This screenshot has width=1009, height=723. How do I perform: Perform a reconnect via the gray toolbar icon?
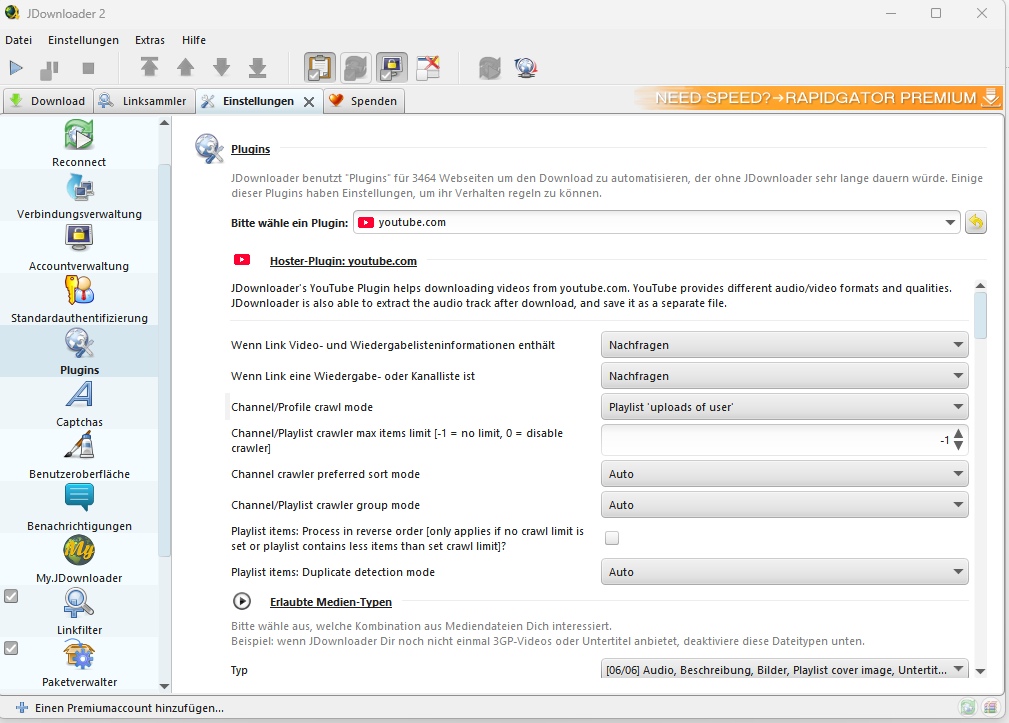click(x=490, y=68)
